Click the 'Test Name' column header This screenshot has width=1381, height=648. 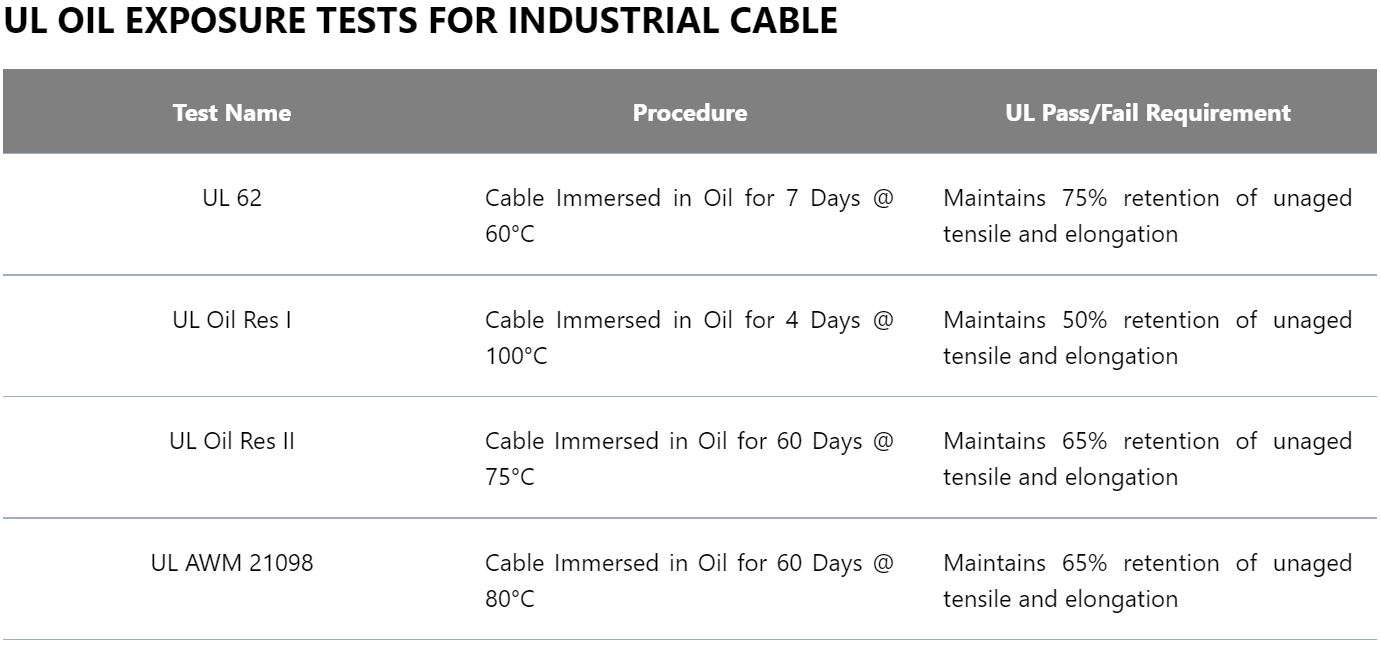coord(231,113)
